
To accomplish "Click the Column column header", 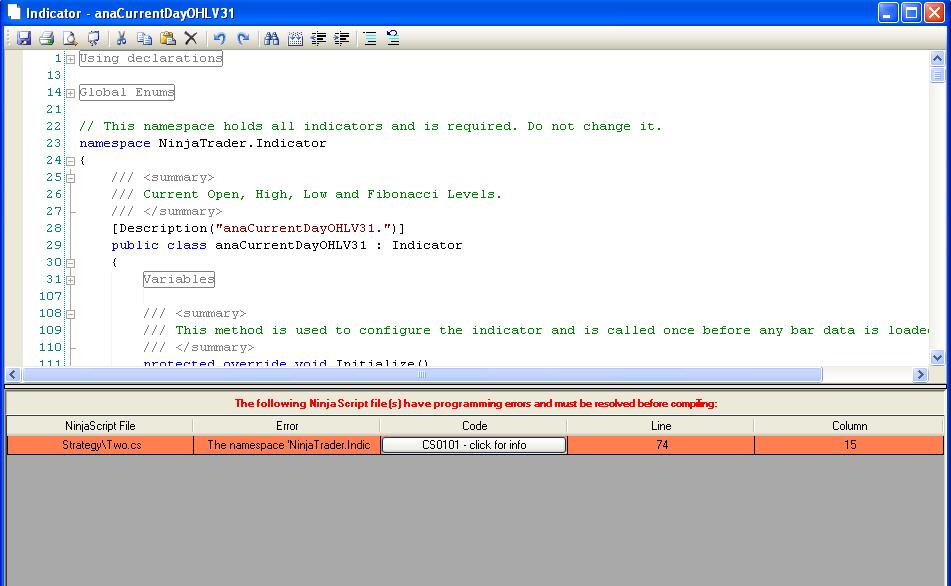I will [849, 426].
